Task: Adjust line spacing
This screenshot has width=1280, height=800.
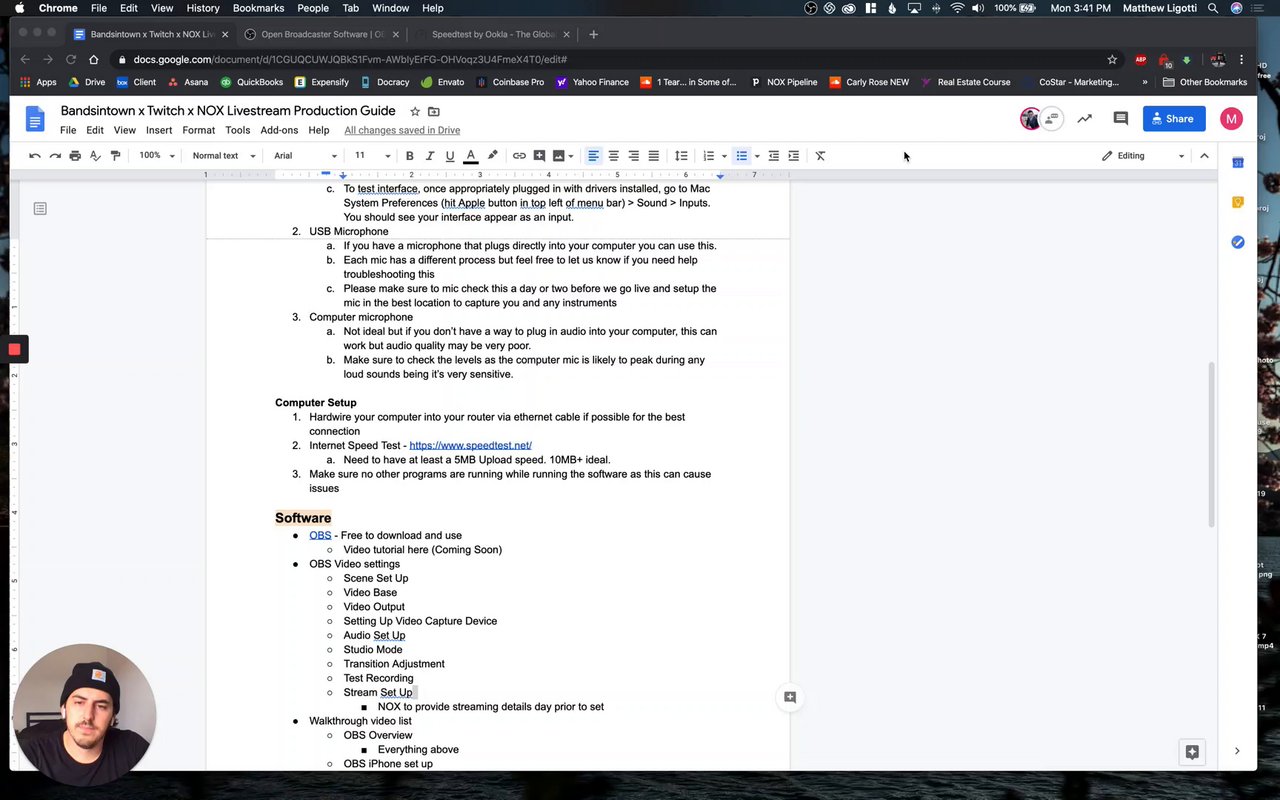Action: click(681, 156)
